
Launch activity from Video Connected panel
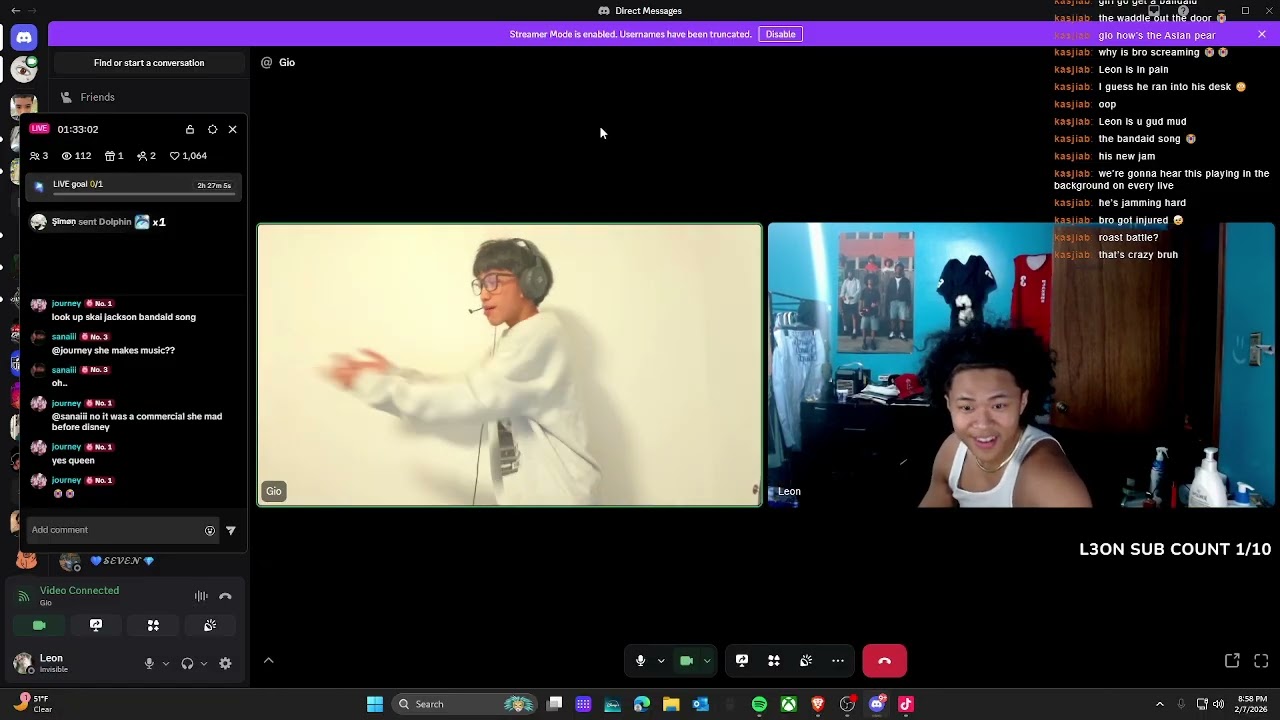click(x=153, y=625)
